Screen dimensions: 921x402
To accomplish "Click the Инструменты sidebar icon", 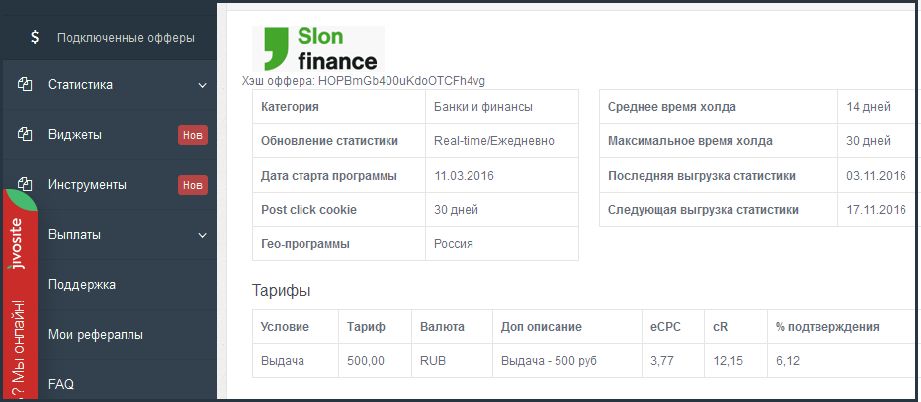I will [x=26, y=185].
